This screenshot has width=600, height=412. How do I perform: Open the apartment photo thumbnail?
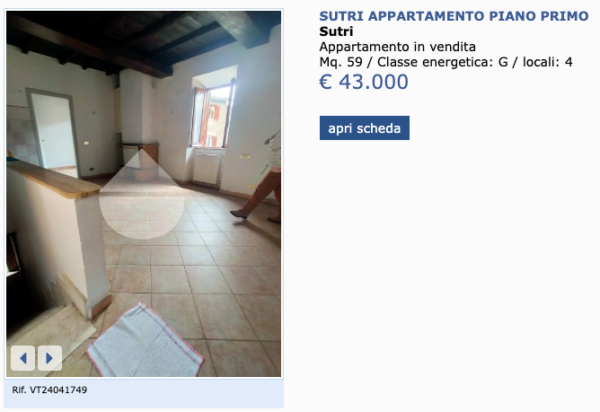click(x=144, y=194)
